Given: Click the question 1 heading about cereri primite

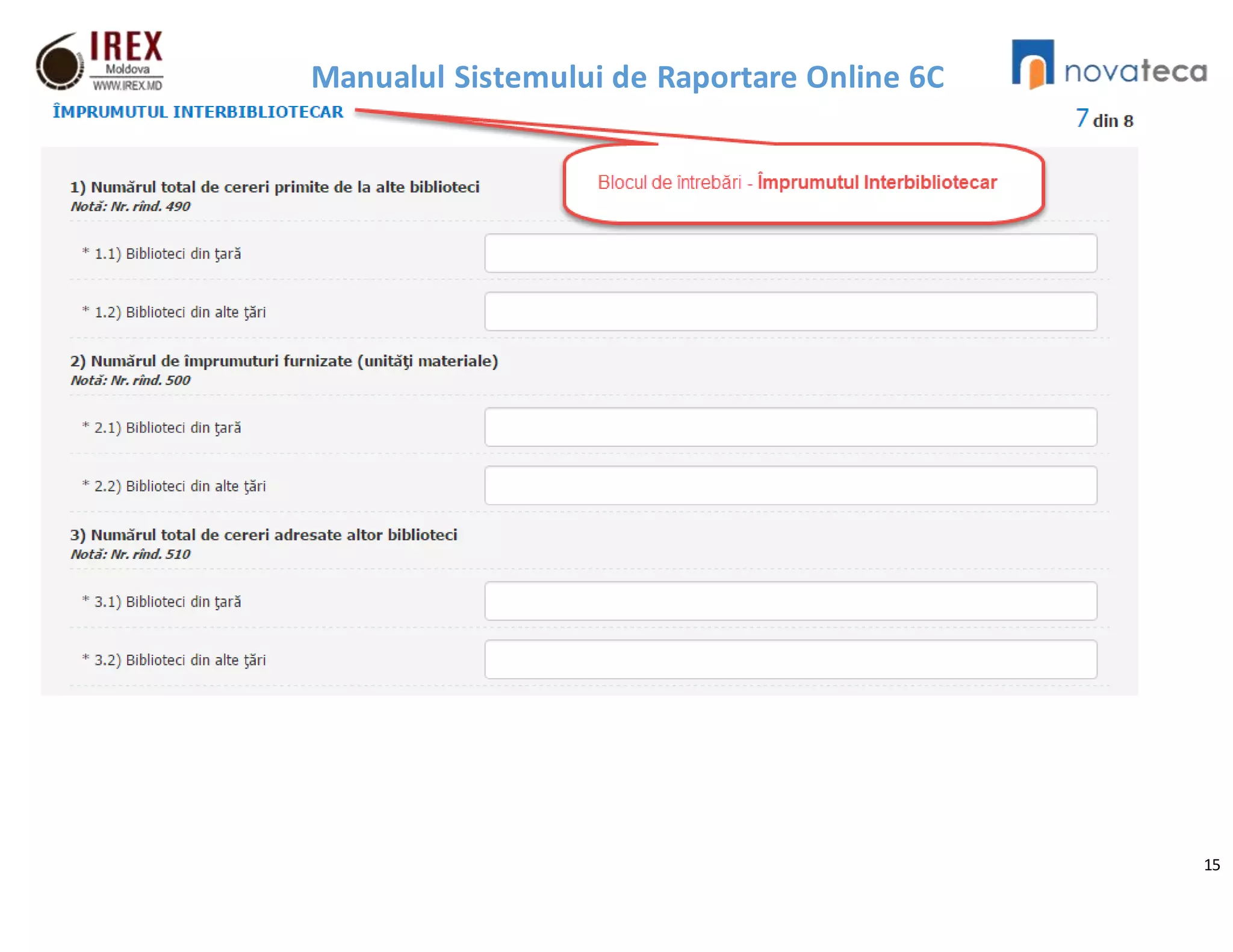Looking at the screenshot, I should coord(275,187).
